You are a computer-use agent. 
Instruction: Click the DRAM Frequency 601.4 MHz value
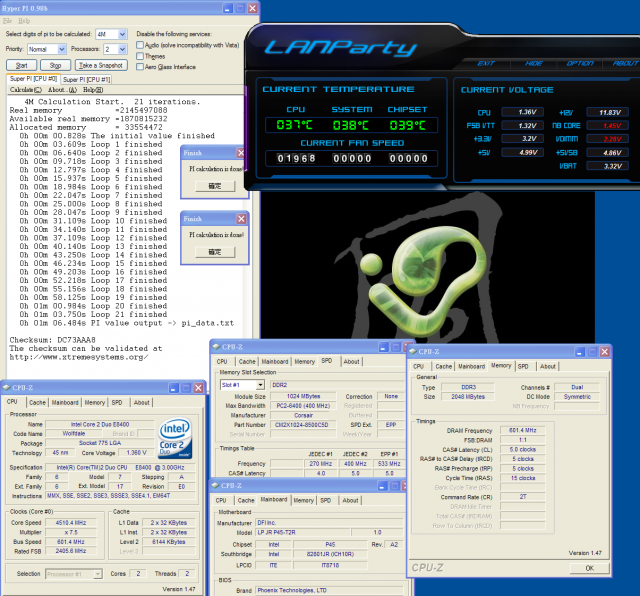pyautogui.click(x=522, y=430)
